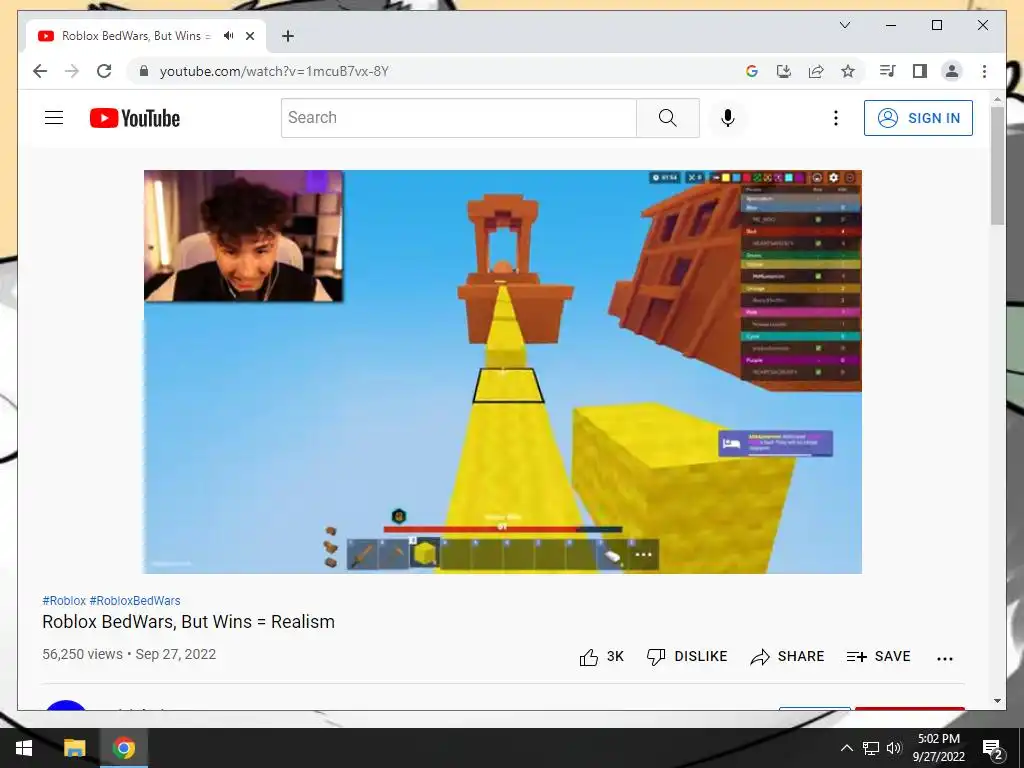Save the video to a playlist
This screenshot has height=768, width=1024.
878,656
